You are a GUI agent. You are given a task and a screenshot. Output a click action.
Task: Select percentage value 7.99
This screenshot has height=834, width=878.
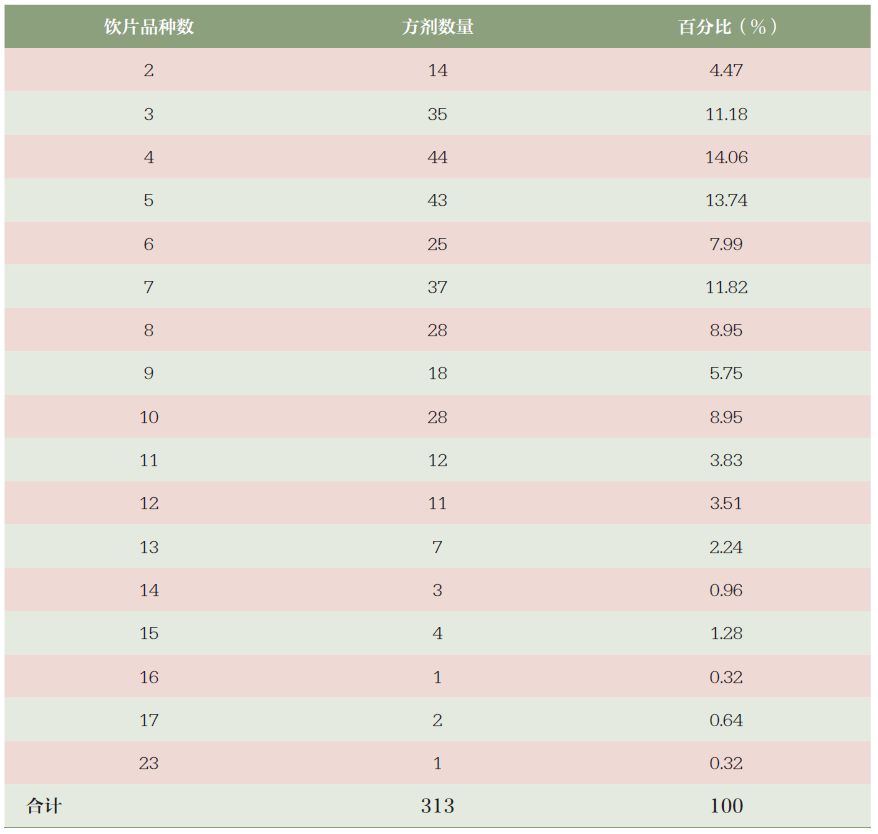click(x=727, y=244)
